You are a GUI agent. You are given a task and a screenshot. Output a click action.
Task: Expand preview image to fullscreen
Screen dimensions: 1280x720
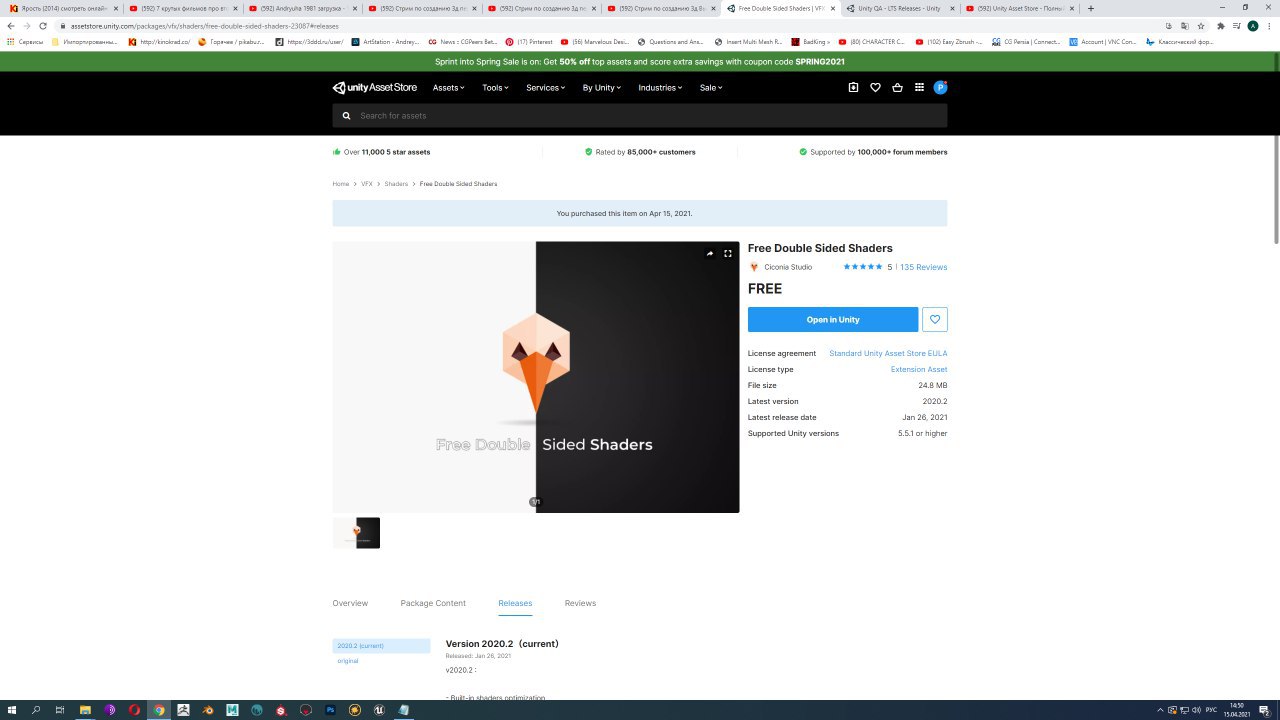(728, 254)
